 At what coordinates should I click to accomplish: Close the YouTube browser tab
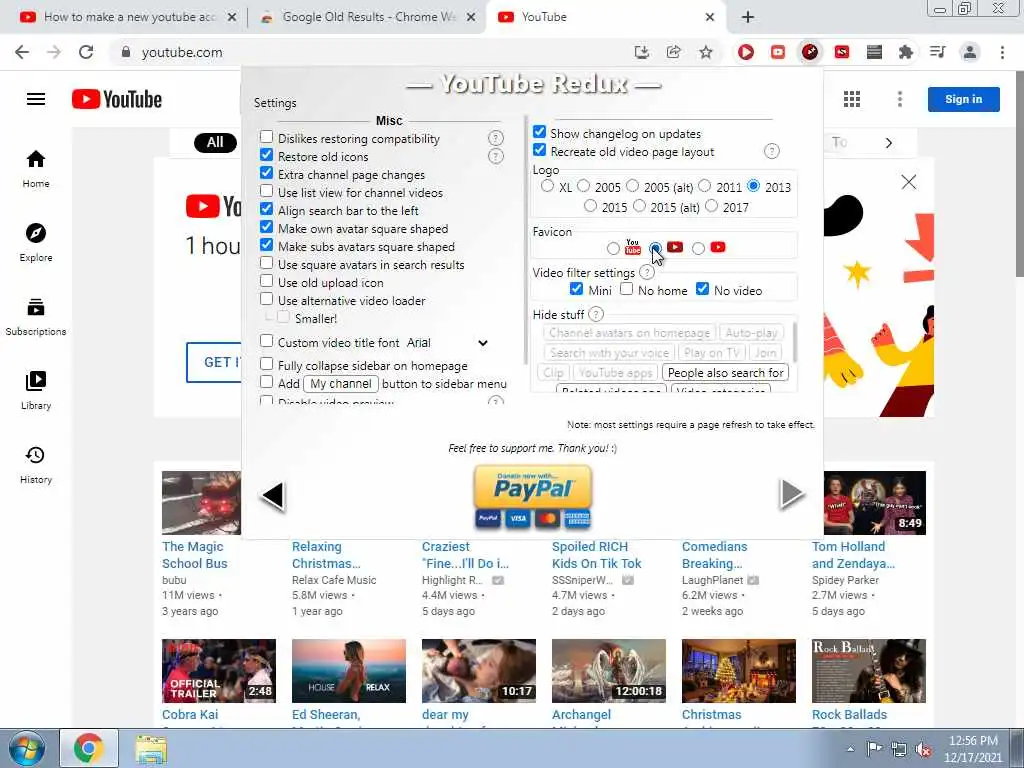click(x=710, y=17)
